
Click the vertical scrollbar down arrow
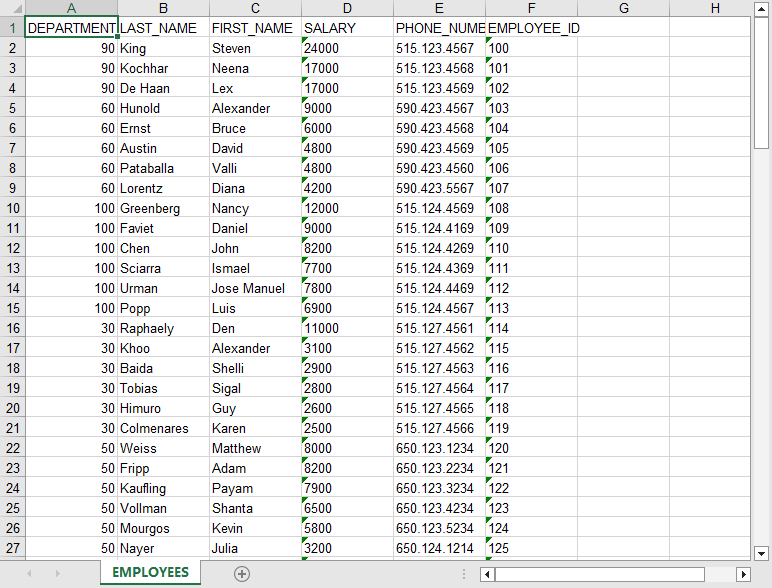coord(761,552)
